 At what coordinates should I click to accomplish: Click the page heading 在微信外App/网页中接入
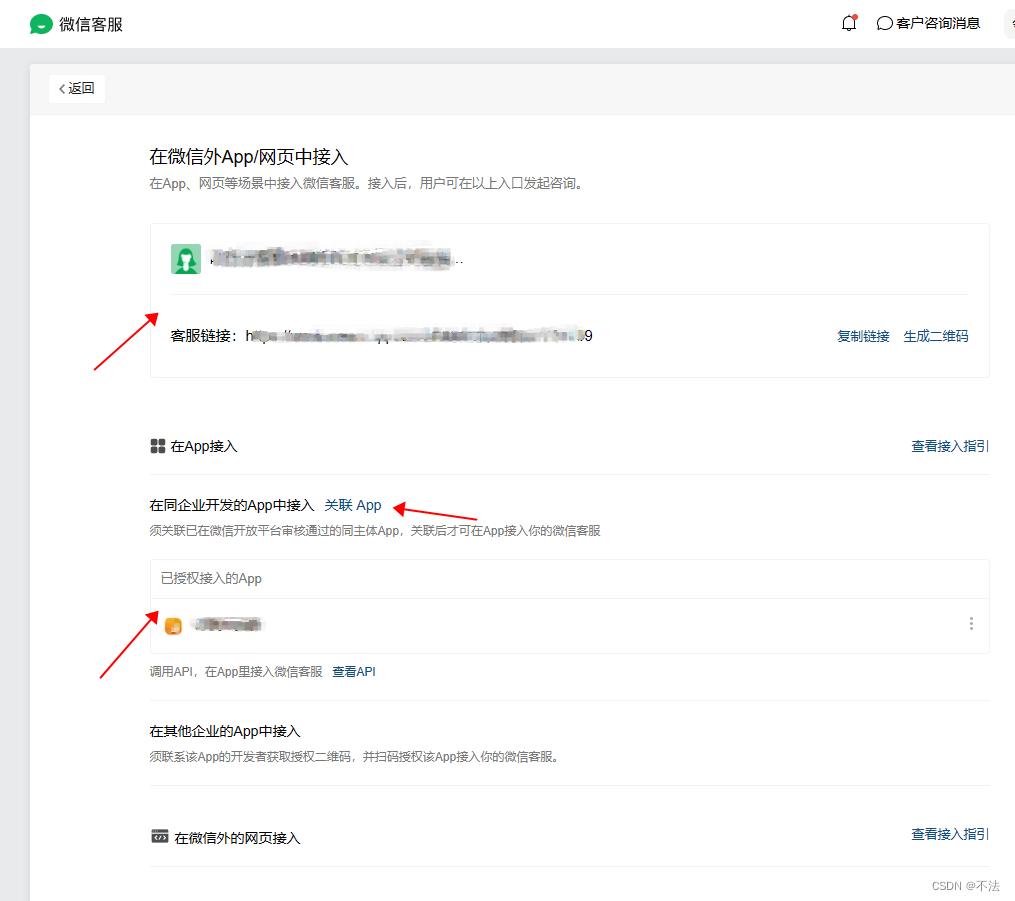(249, 157)
